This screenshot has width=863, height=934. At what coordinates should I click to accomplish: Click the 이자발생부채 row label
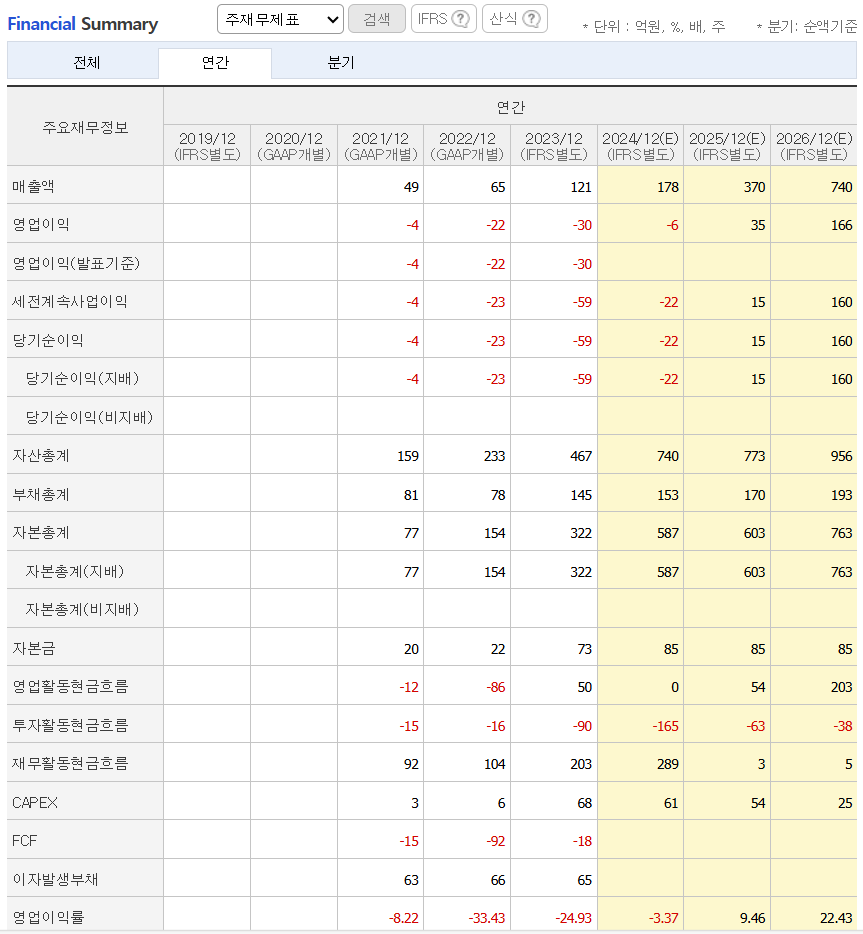(x=55, y=879)
